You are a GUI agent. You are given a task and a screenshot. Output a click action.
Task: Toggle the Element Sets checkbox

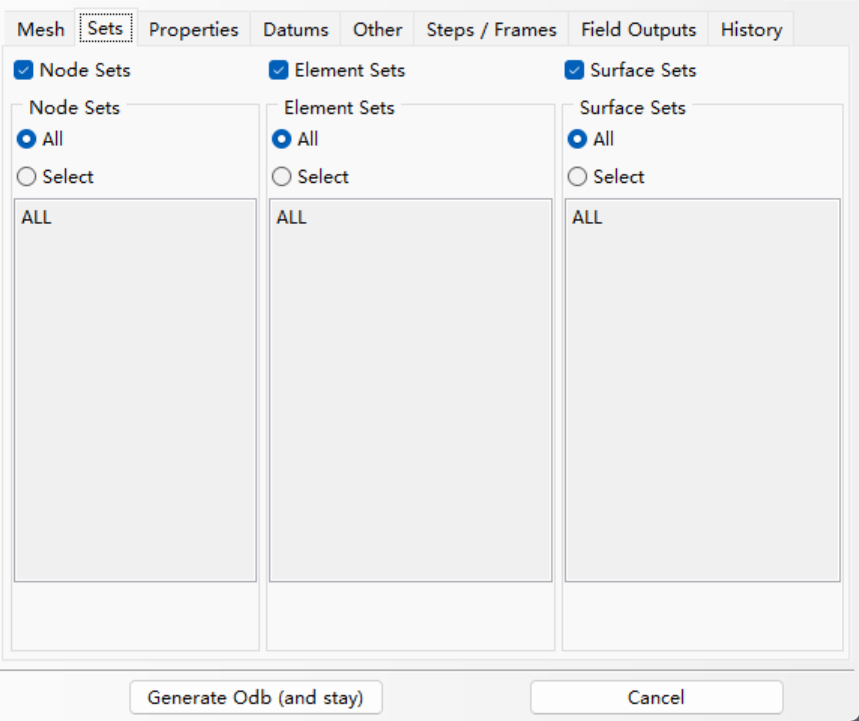pos(279,71)
